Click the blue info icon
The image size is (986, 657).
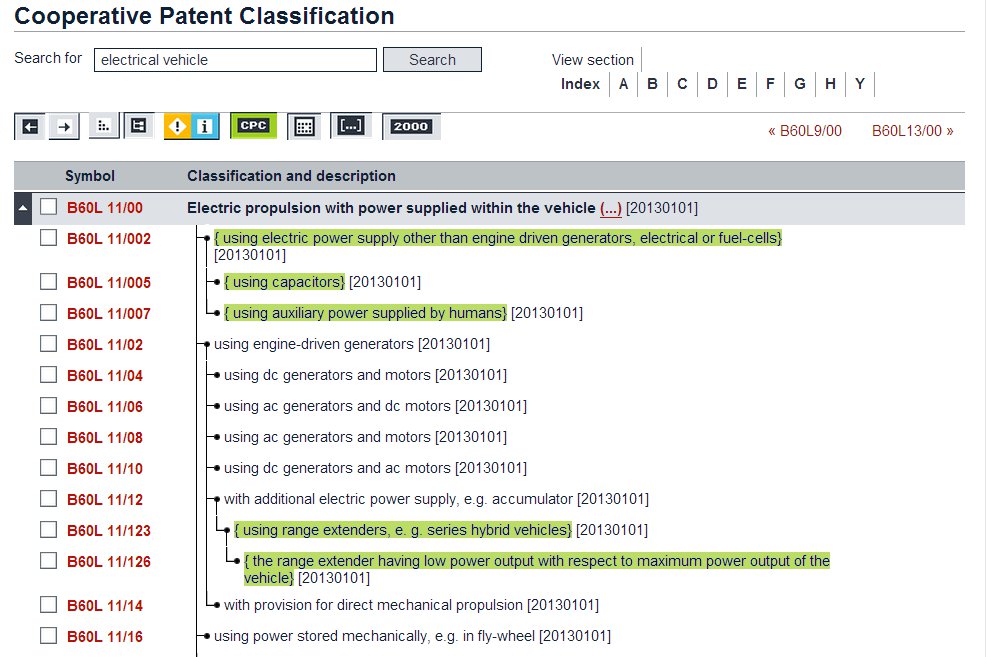point(205,126)
